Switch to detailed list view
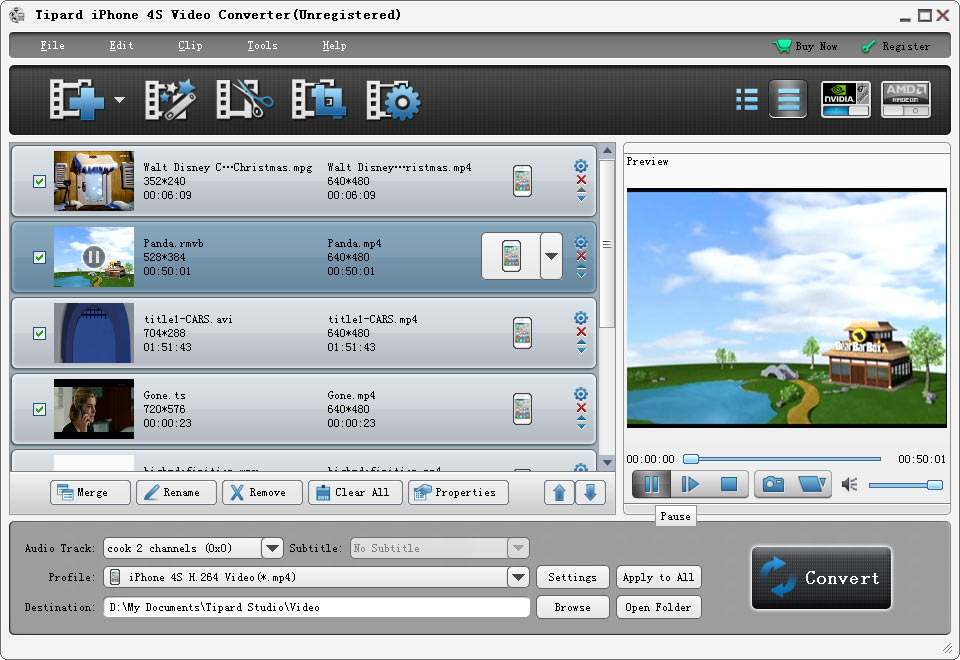 pos(788,99)
